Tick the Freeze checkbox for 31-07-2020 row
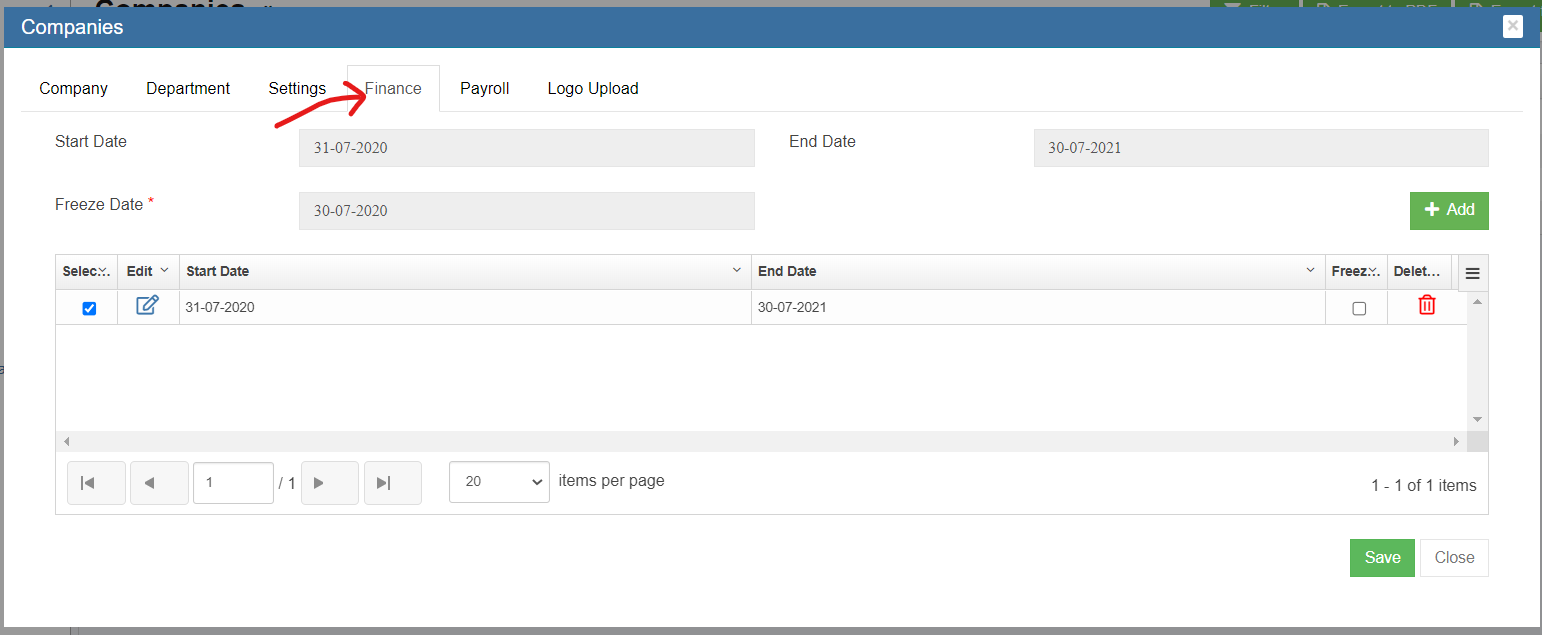Viewport: 1542px width, 635px height. [x=1358, y=308]
